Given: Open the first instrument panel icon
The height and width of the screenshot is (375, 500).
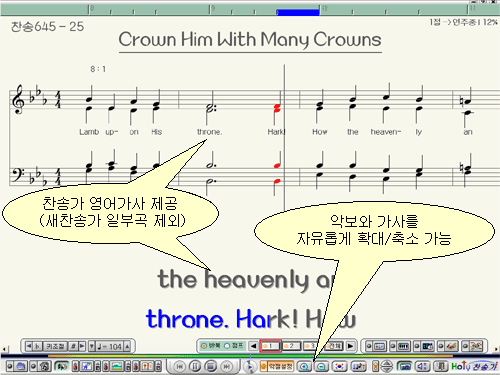Looking at the screenshot, I should coord(379,346).
